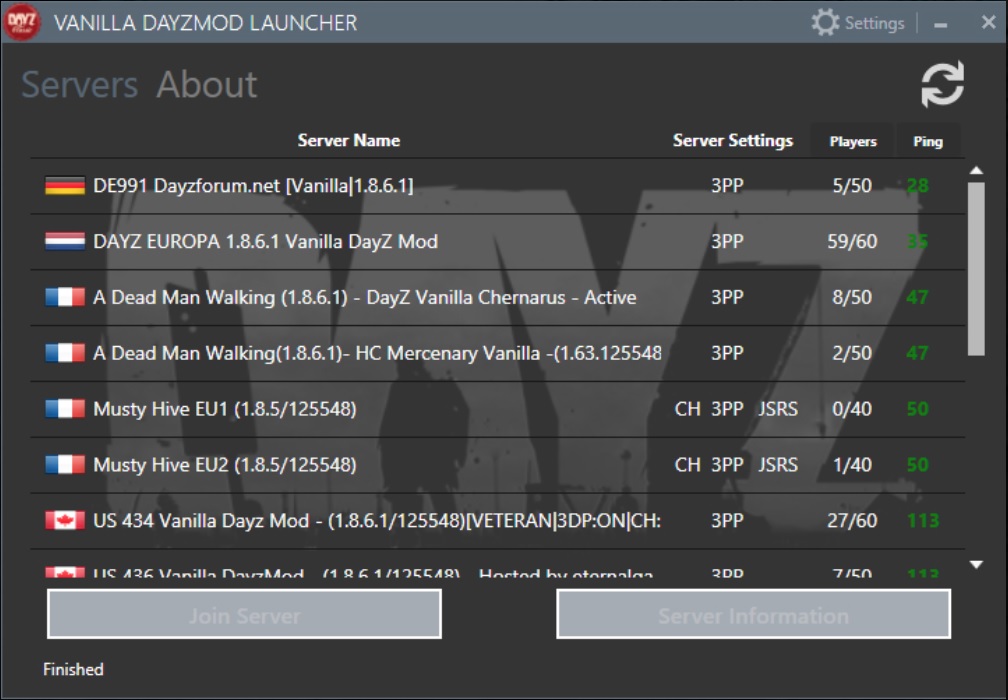Sort by Players column header
1008x700 pixels.
click(853, 141)
